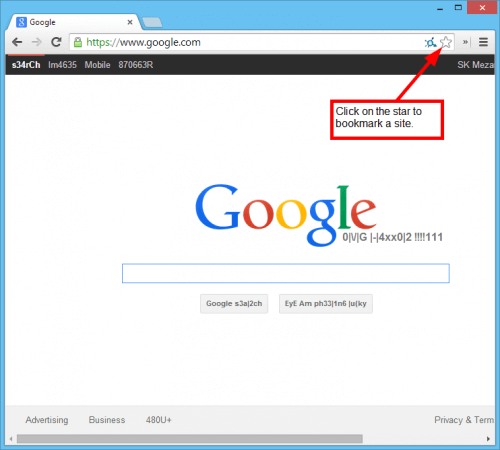The width and height of the screenshot is (500, 450).
Task: Open the Chrome hamburger menu
Action: 483,42
